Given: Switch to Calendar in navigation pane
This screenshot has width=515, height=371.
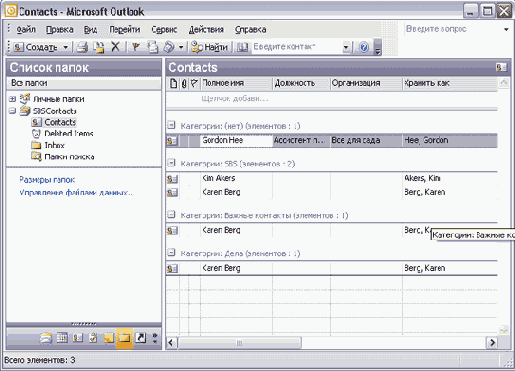Looking at the screenshot, I should [x=62, y=338].
